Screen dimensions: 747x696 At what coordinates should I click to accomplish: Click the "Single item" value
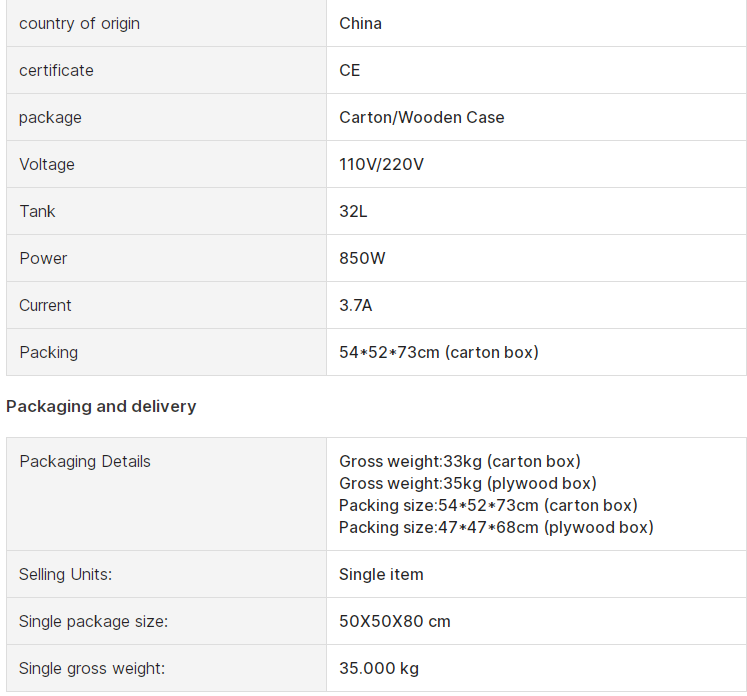click(381, 574)
